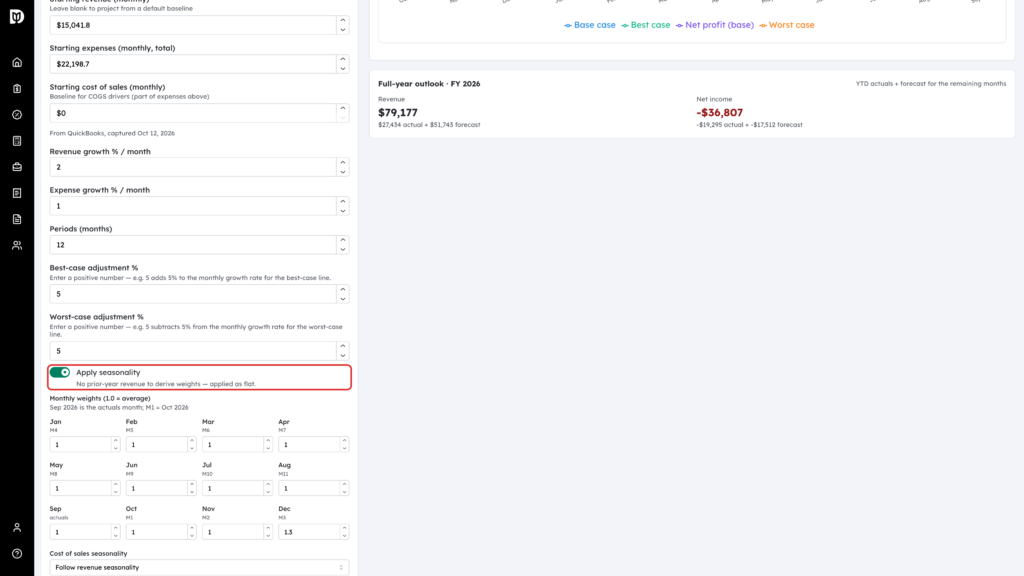This screenshot has height=576, width=1024.
Task: Open the briefcase icon in the sidebar
Action: (17, 167)
